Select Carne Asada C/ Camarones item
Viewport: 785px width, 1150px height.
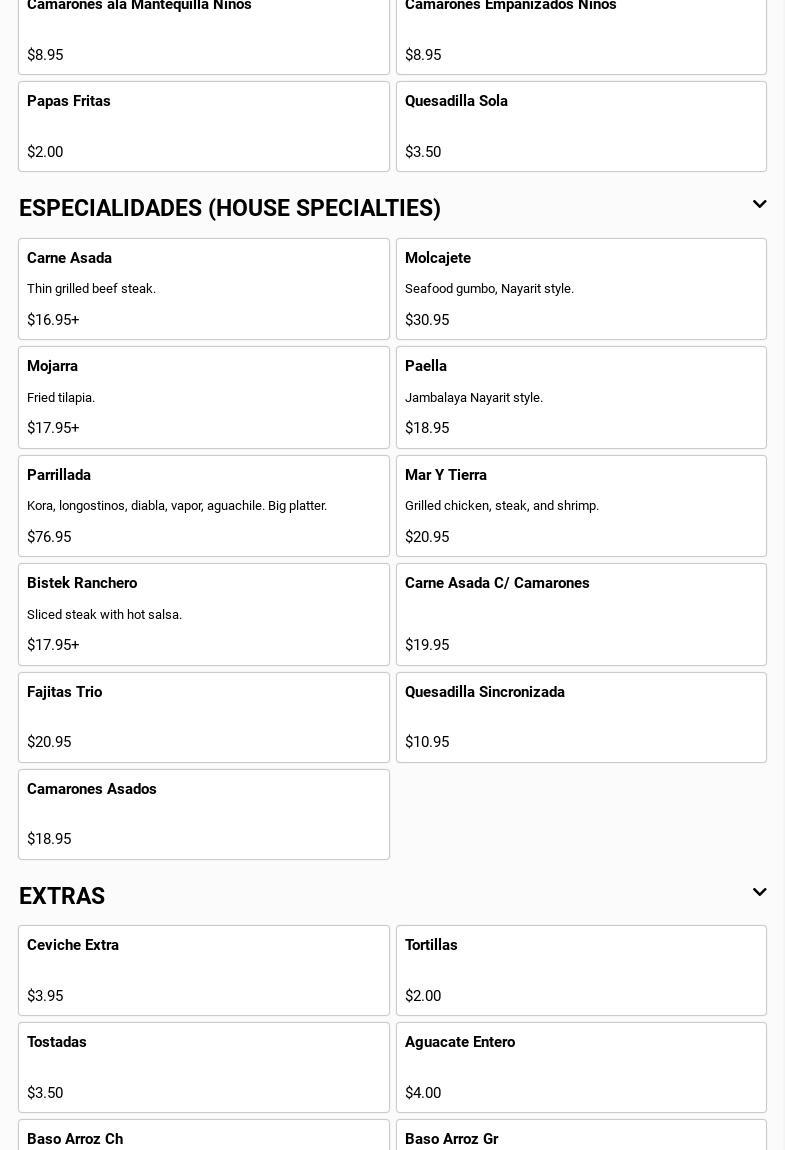tap(581, 615)
